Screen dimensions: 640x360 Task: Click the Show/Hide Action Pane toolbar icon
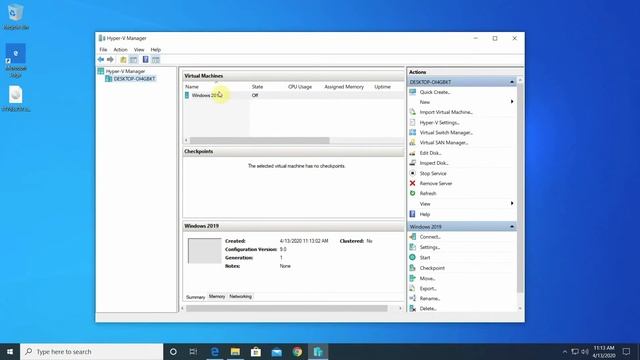pyautogui.click(x=156, y=60)
